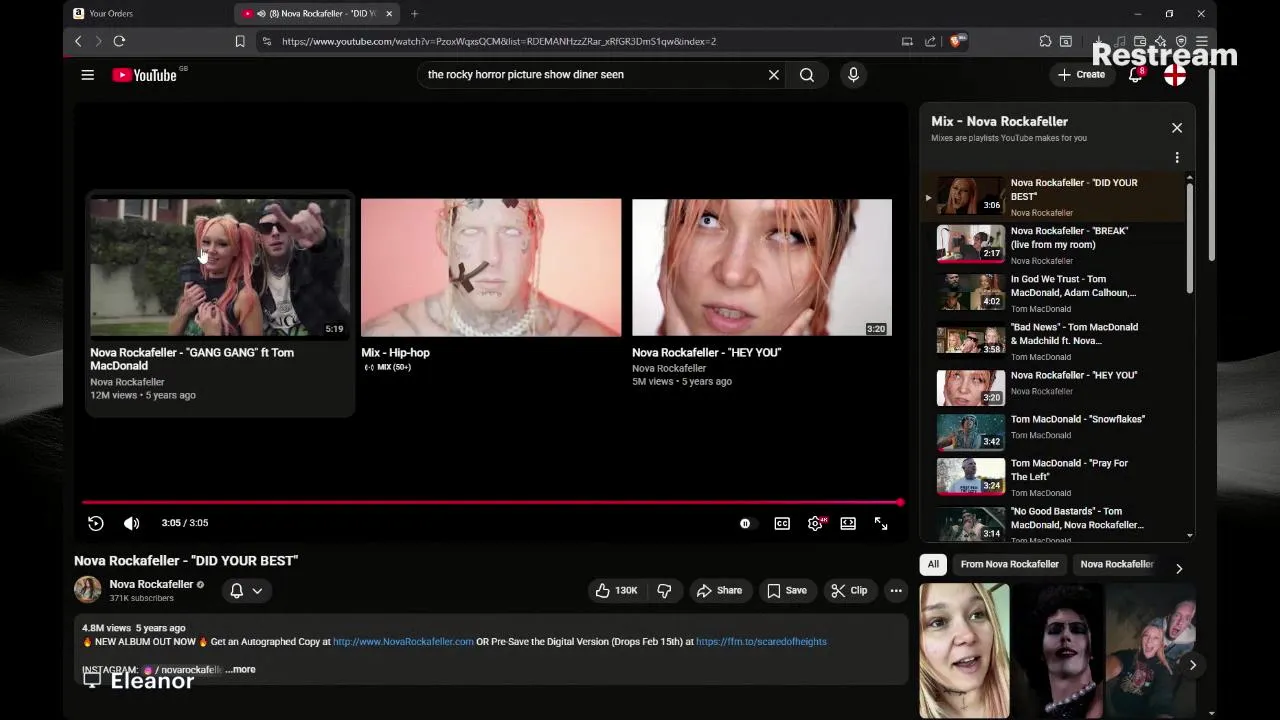Clear the search box with X icon
1280x720 pixels.
(x=774, y=75)
